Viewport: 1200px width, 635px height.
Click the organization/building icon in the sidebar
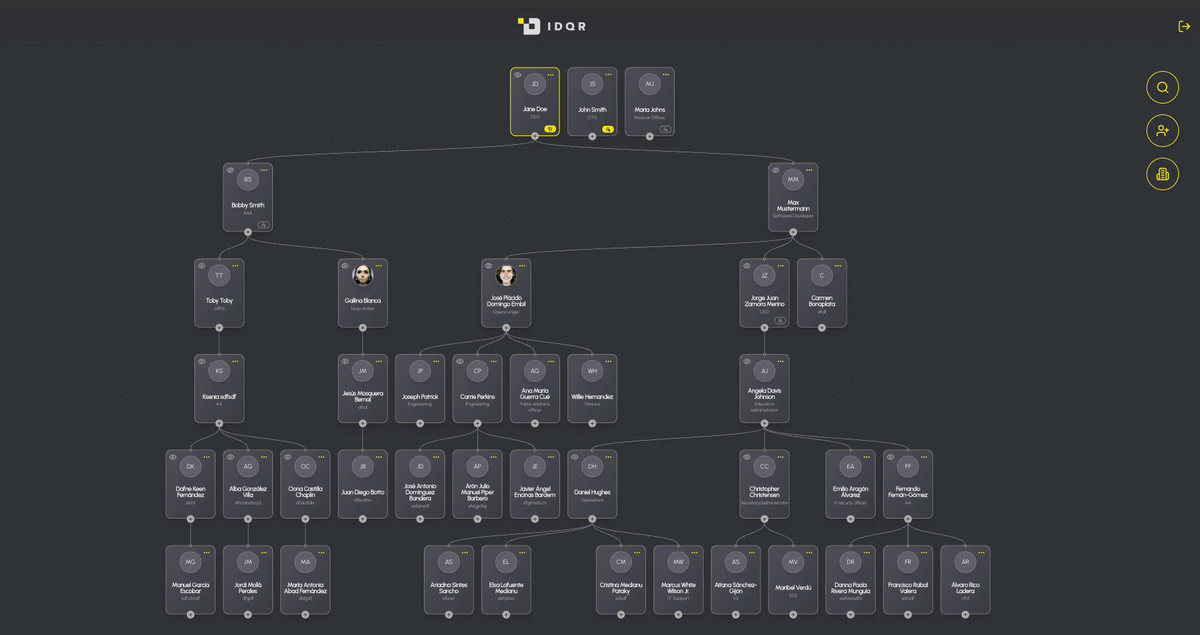1162,174
